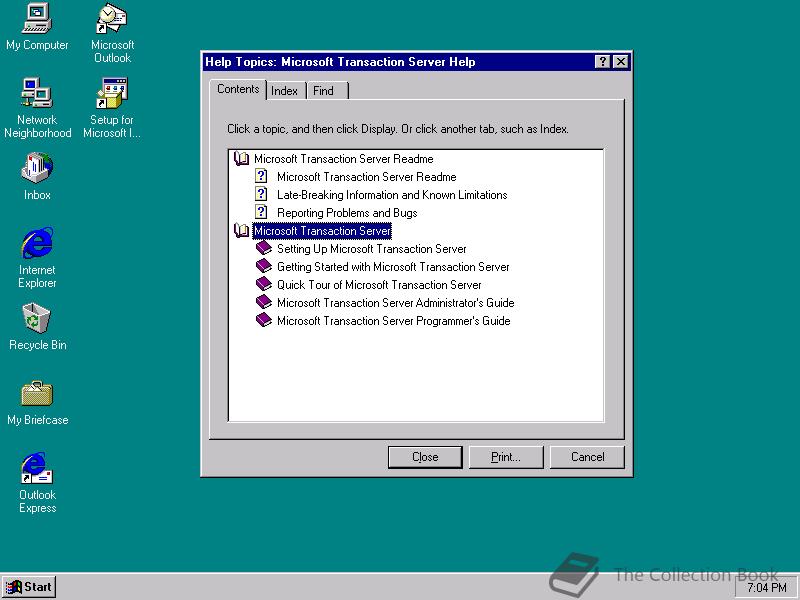This screenshot has width=800, height=600.
Task: Select the Microsoft Outlook desktop shortcut
Action: click(112, 33)
